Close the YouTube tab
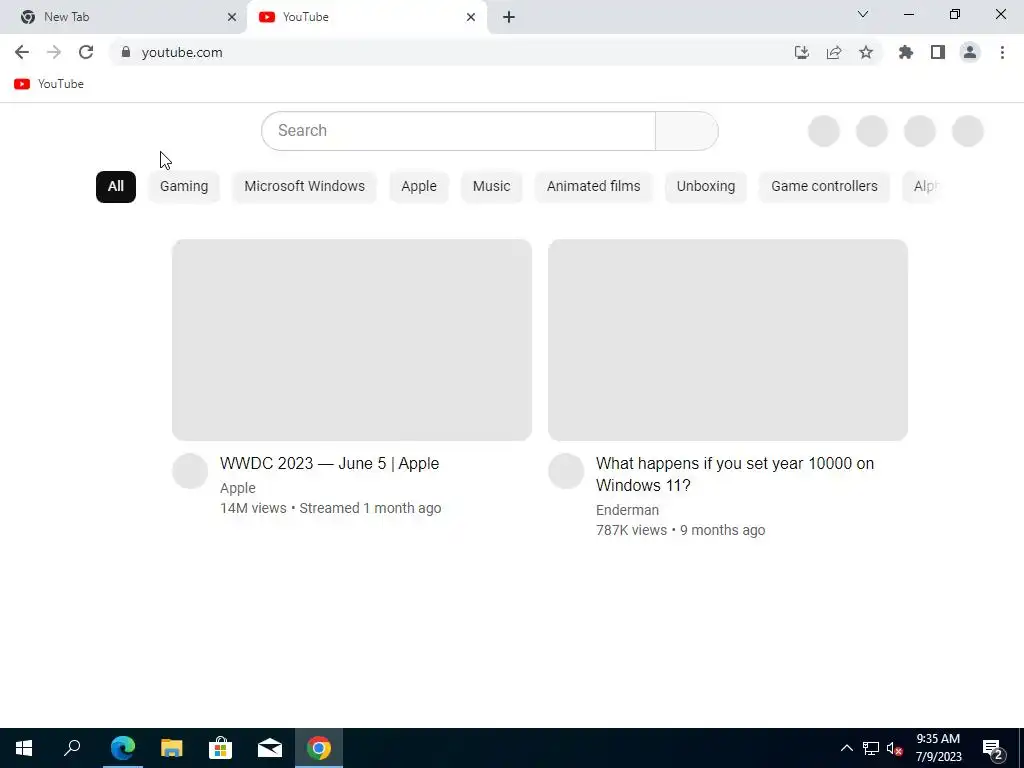Viewport: 1024px width, 768px height. coord(471,17)
